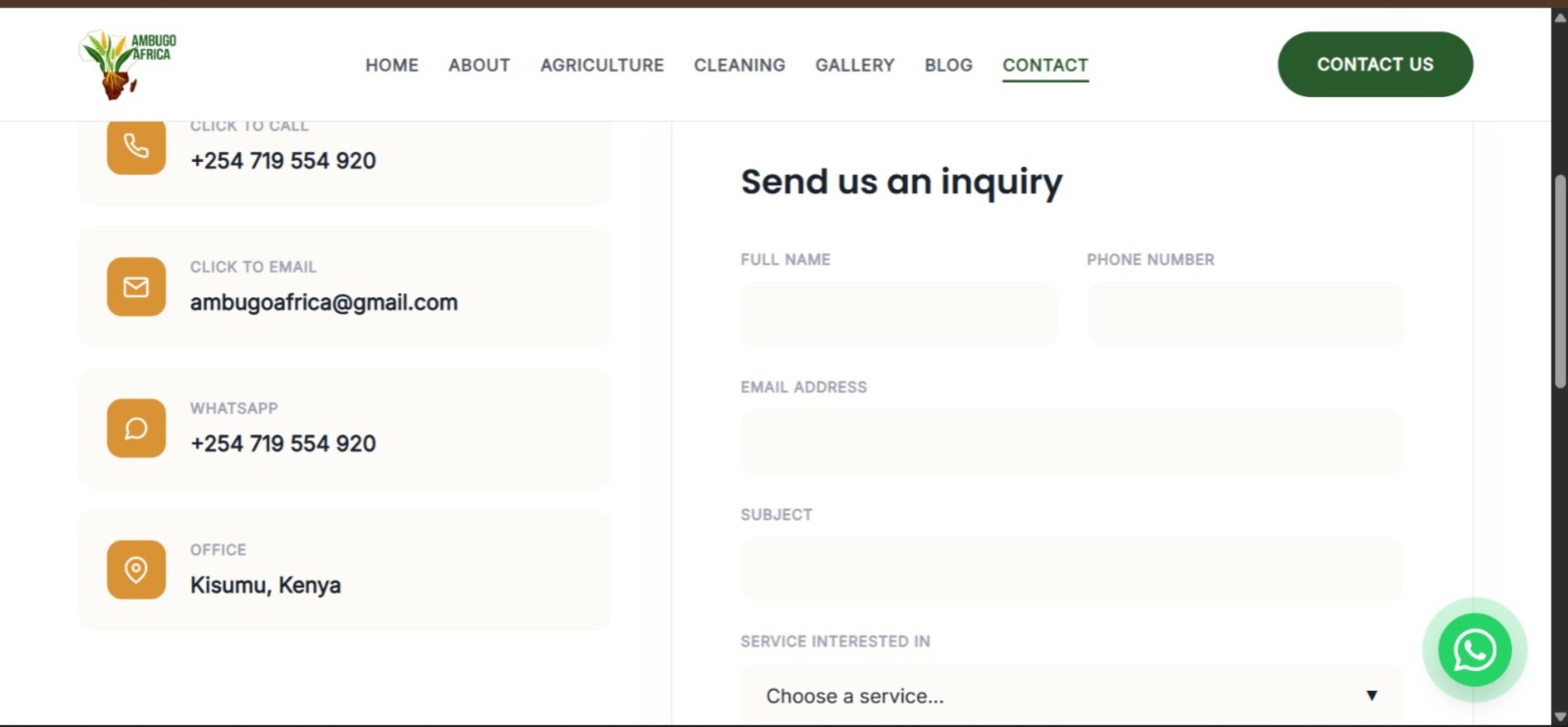The height and width of the screenshot is (727, 1568).
Task: Click the orange envelope email icon
Action: (x=136, y=286)
